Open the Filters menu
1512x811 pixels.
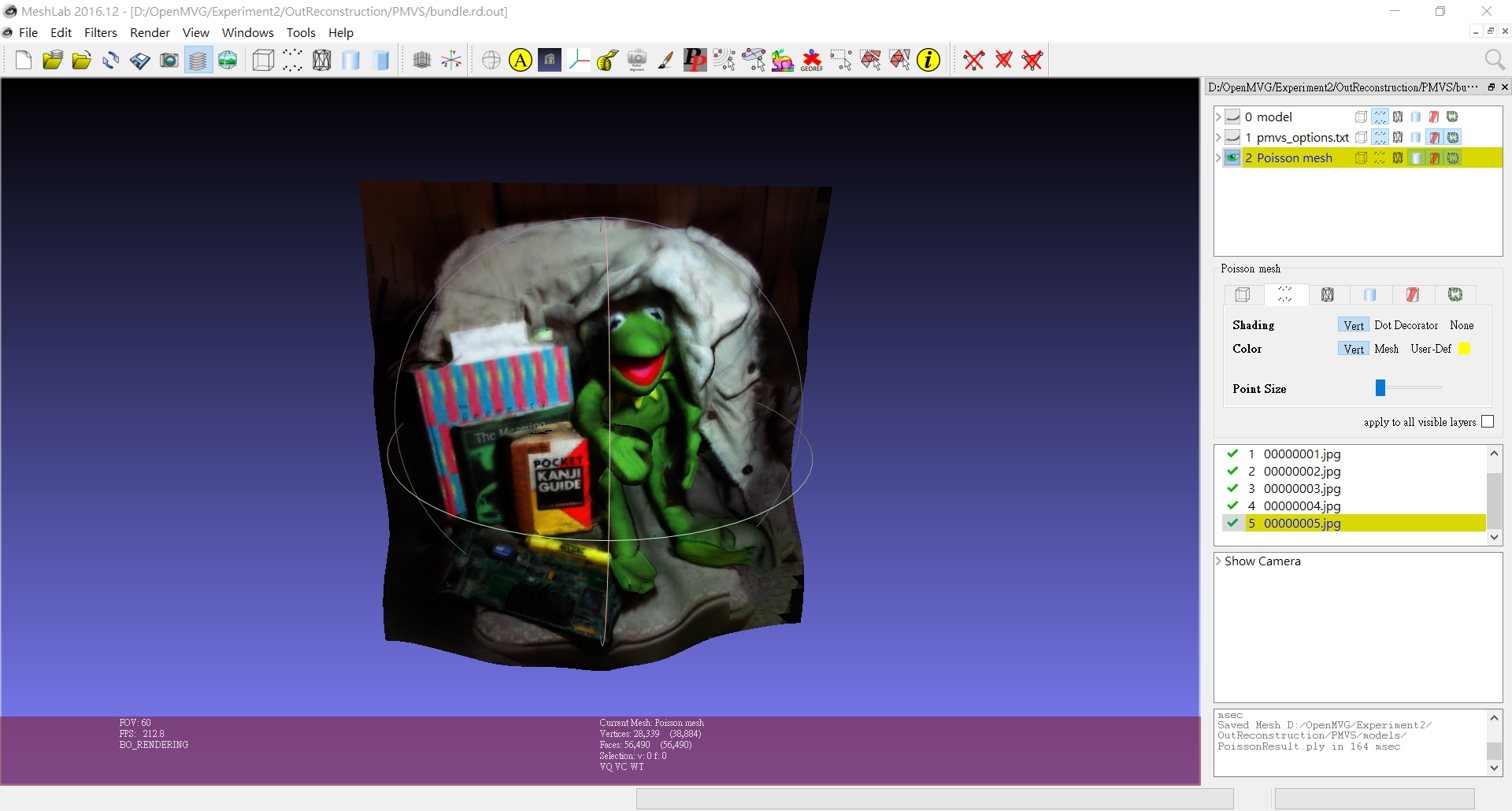tap(101, 32)
